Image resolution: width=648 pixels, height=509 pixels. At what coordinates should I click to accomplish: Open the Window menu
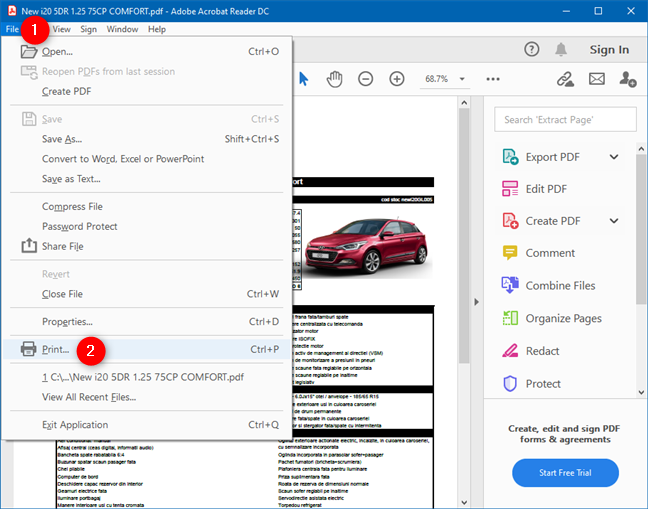click(x=122, y=29)
